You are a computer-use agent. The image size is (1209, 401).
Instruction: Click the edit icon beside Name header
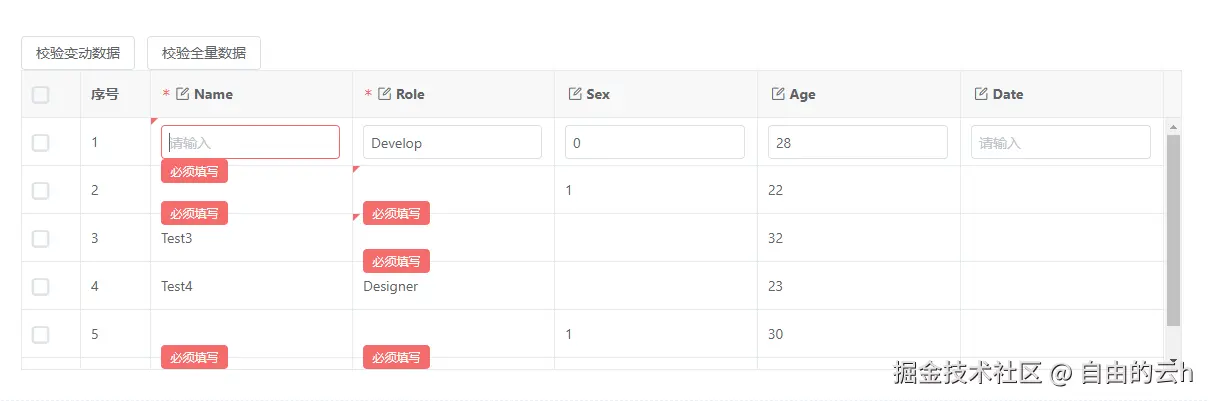coord(182,94)
